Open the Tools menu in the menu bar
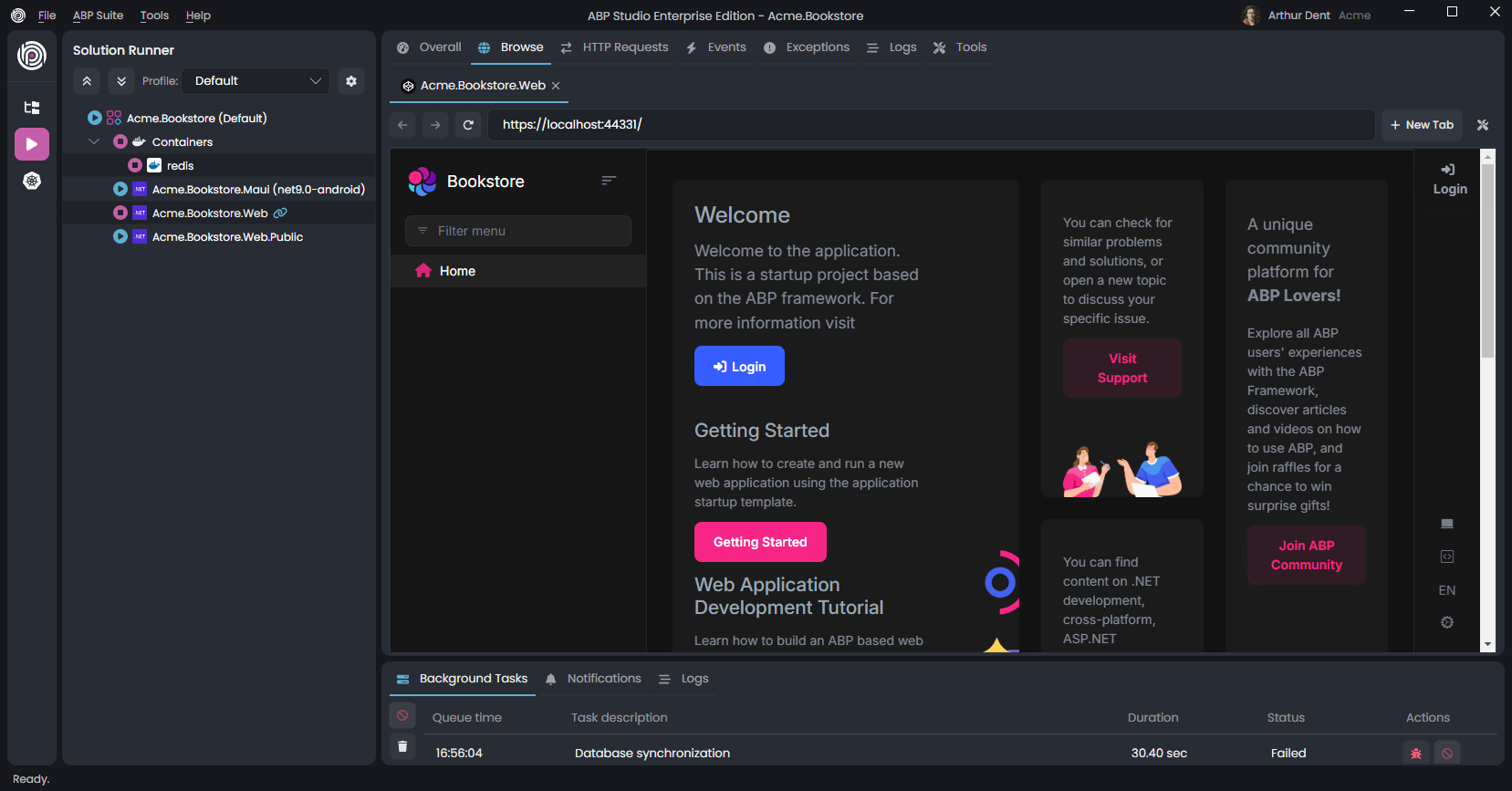Image resolution: width=1512 pixels, height=791 pixels. (154, 16)
